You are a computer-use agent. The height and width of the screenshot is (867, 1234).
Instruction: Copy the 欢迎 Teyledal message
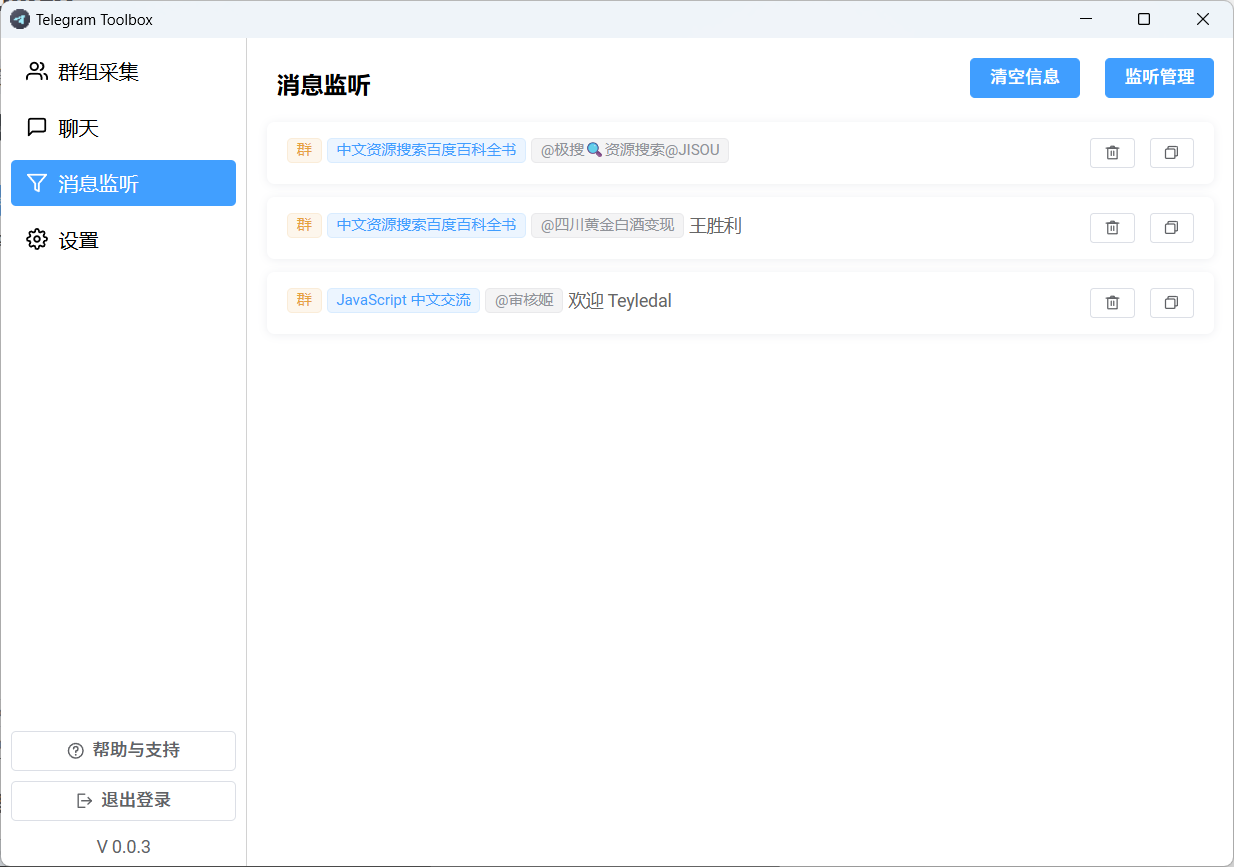[1171, 302]
